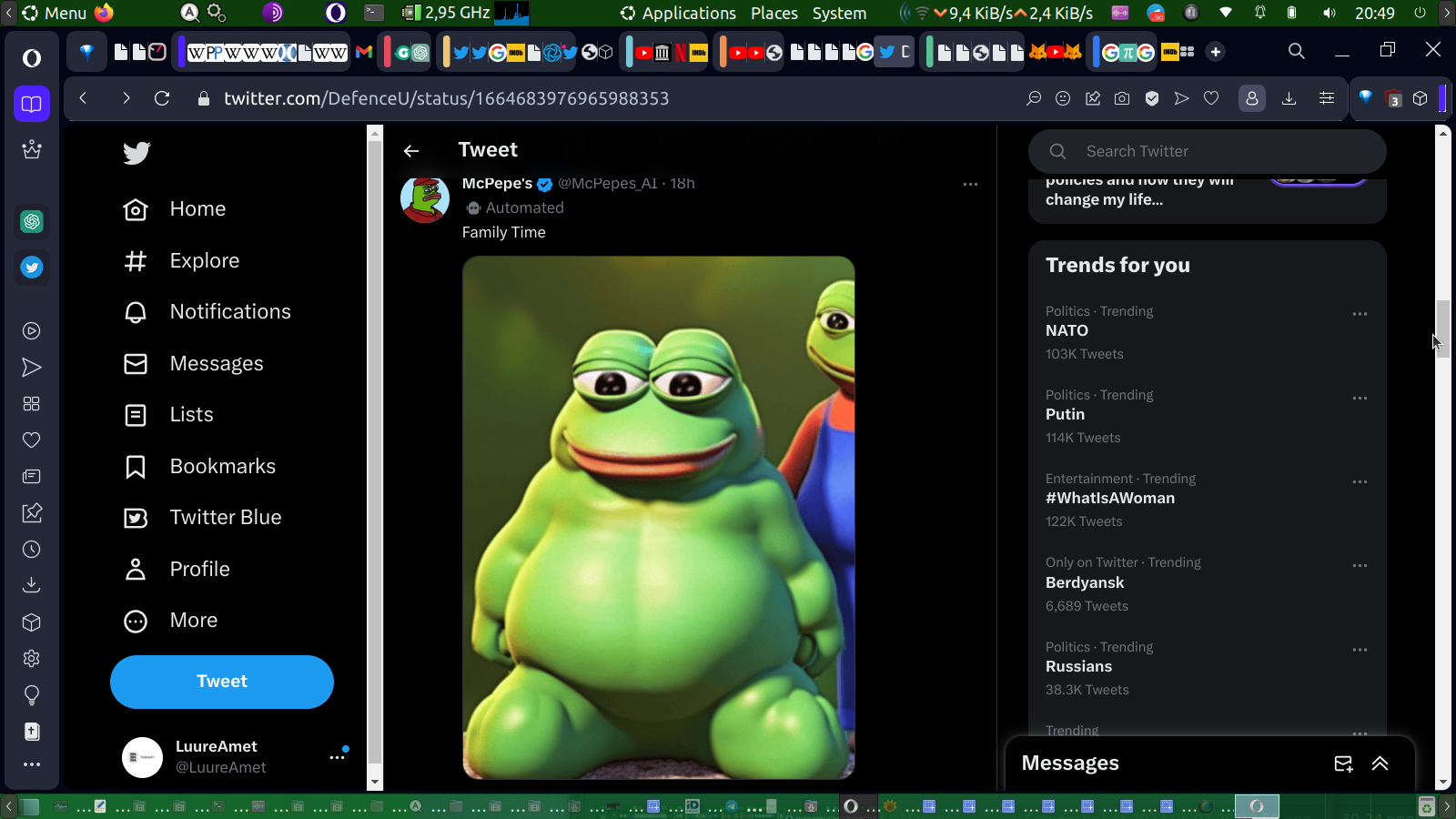Take a snapshot with the camera icon
The height and width of the screenshot is (819, 1456).
point(1122,98)
